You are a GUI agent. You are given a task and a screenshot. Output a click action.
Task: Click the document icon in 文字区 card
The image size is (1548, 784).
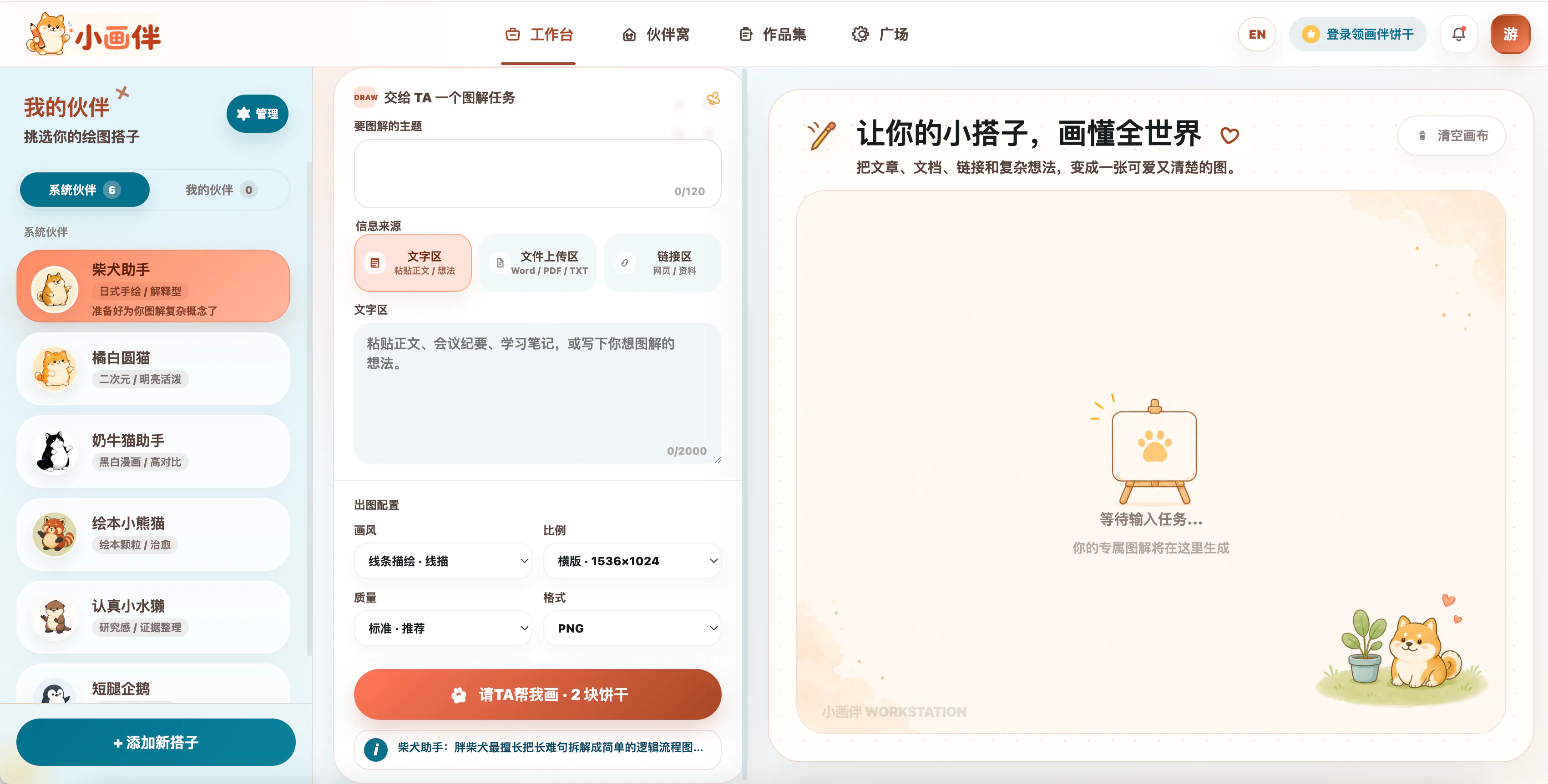point(375,262)
